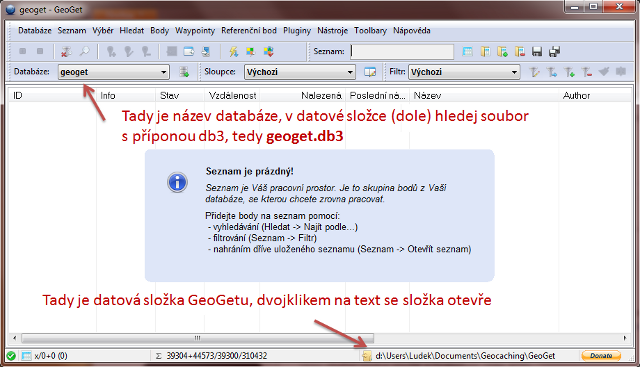Click the add point icon with plus
Screen dimensions: 640x367
tap(111, 51)
